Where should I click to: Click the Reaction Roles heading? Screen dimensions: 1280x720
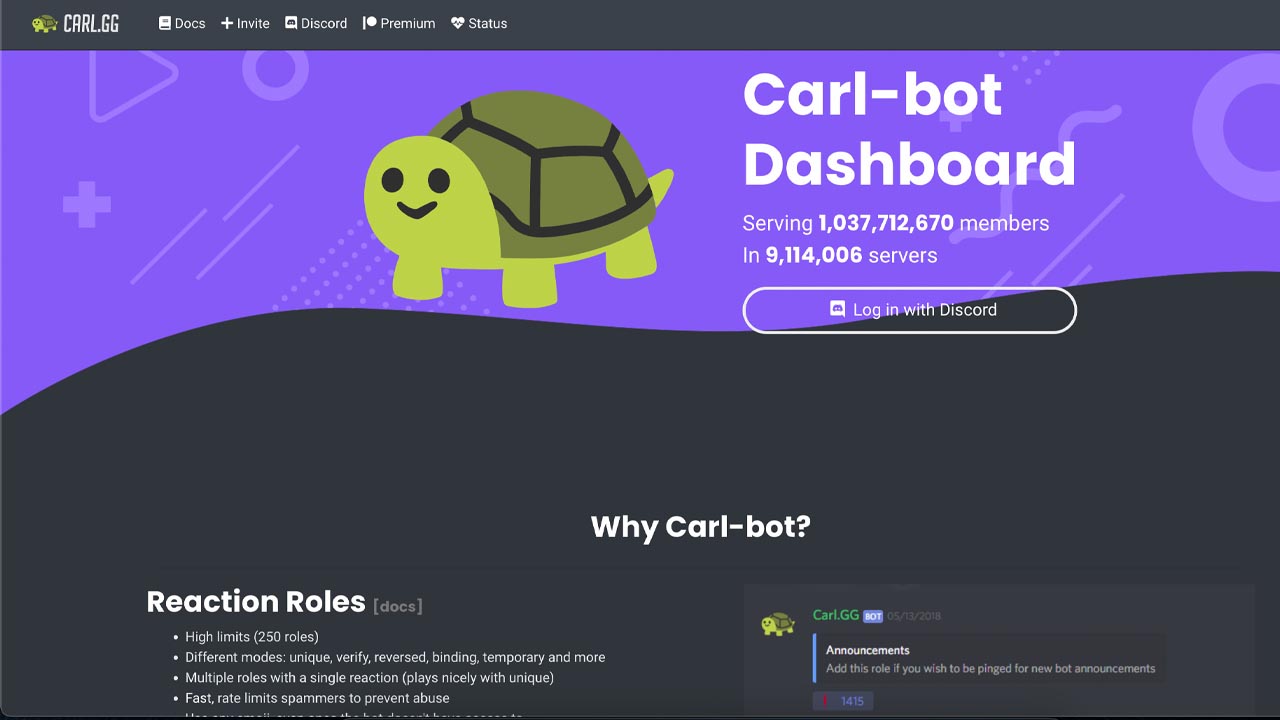(256, 601)
